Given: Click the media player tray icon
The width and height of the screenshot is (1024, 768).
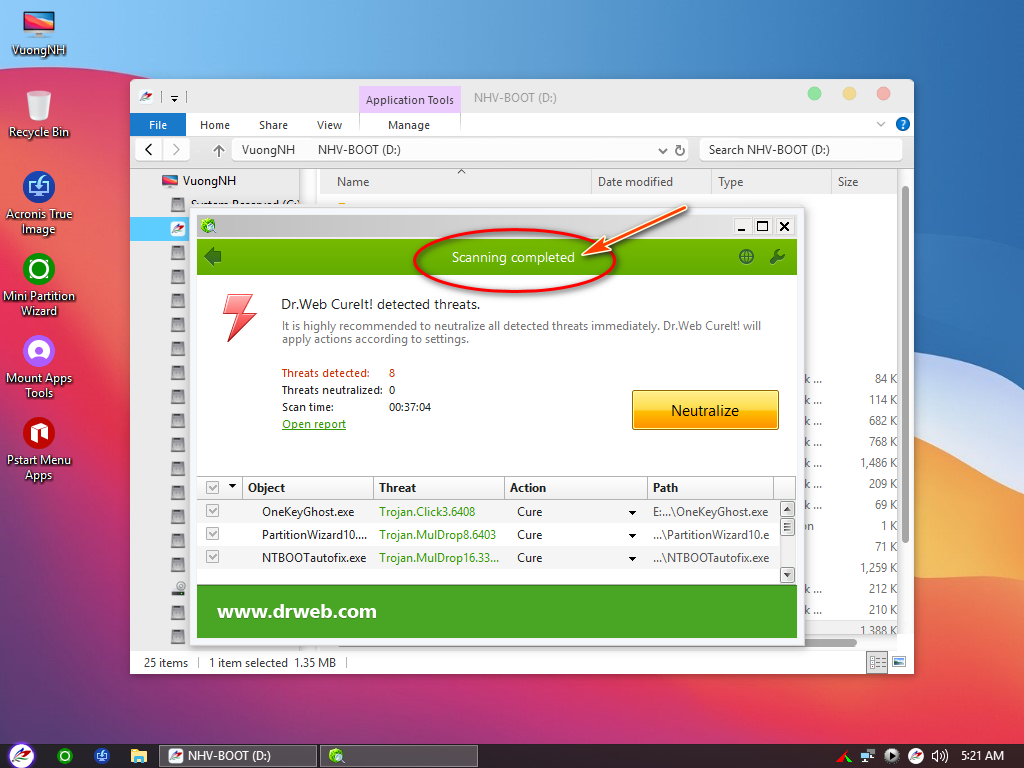Looking at the screenshot, I should click(891, 756).
